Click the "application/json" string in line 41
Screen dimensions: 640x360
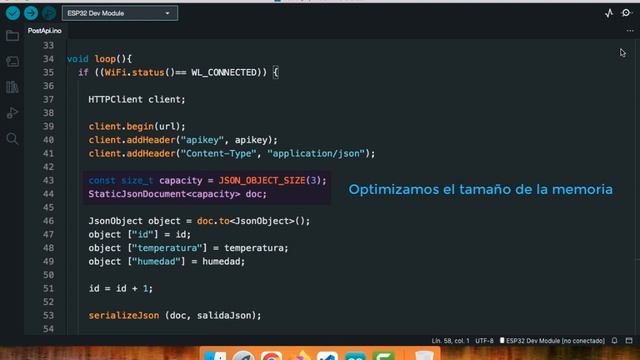[316, 153]
